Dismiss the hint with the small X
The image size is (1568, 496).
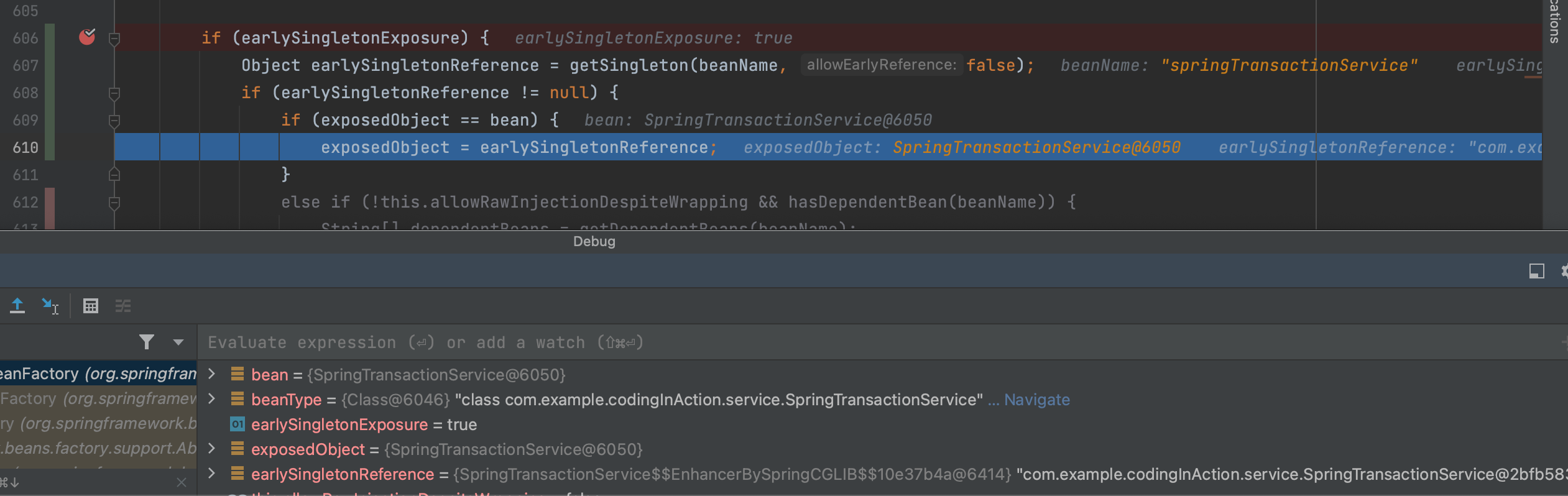coord(182,482)
